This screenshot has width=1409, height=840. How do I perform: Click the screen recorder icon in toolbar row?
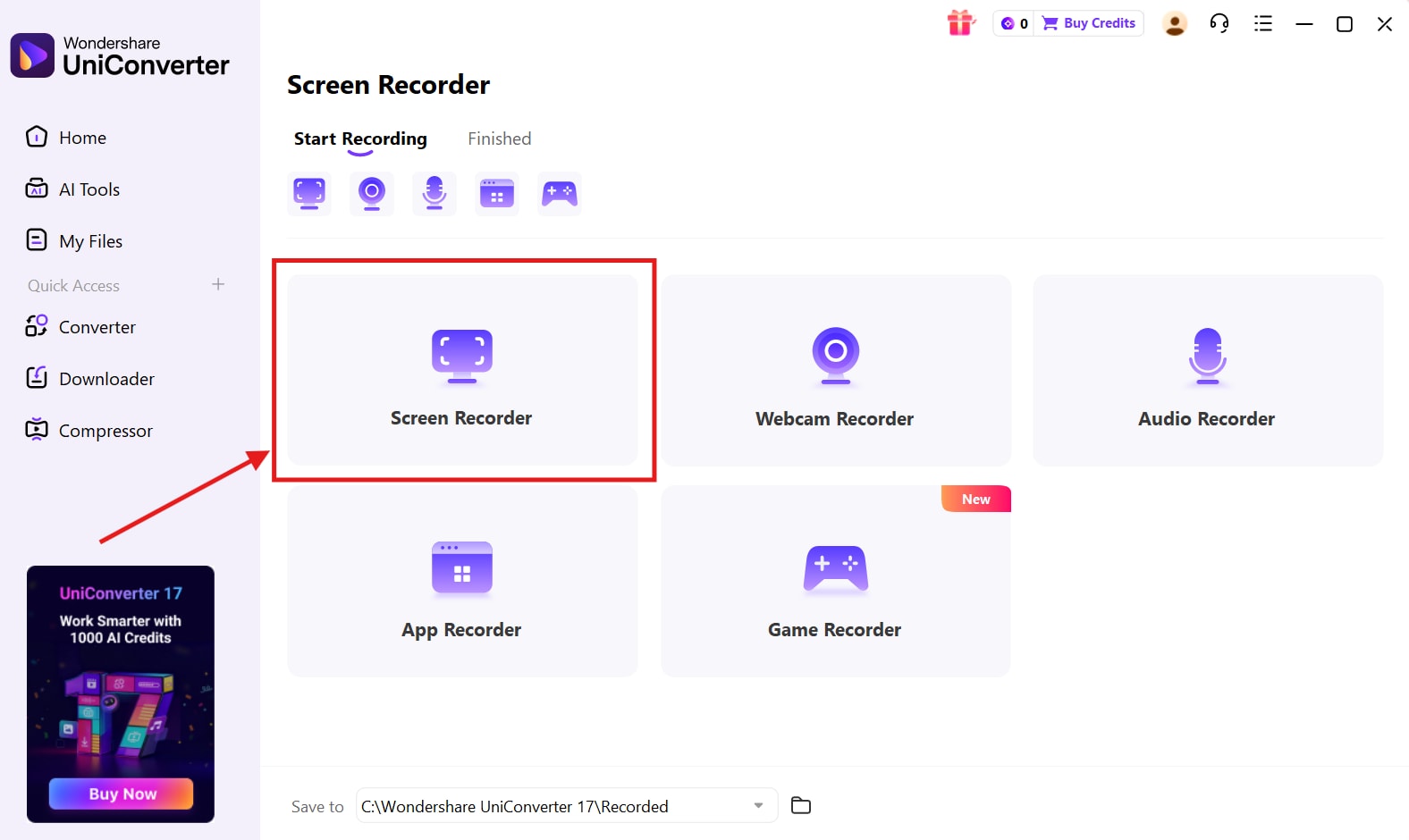(309, 193)
